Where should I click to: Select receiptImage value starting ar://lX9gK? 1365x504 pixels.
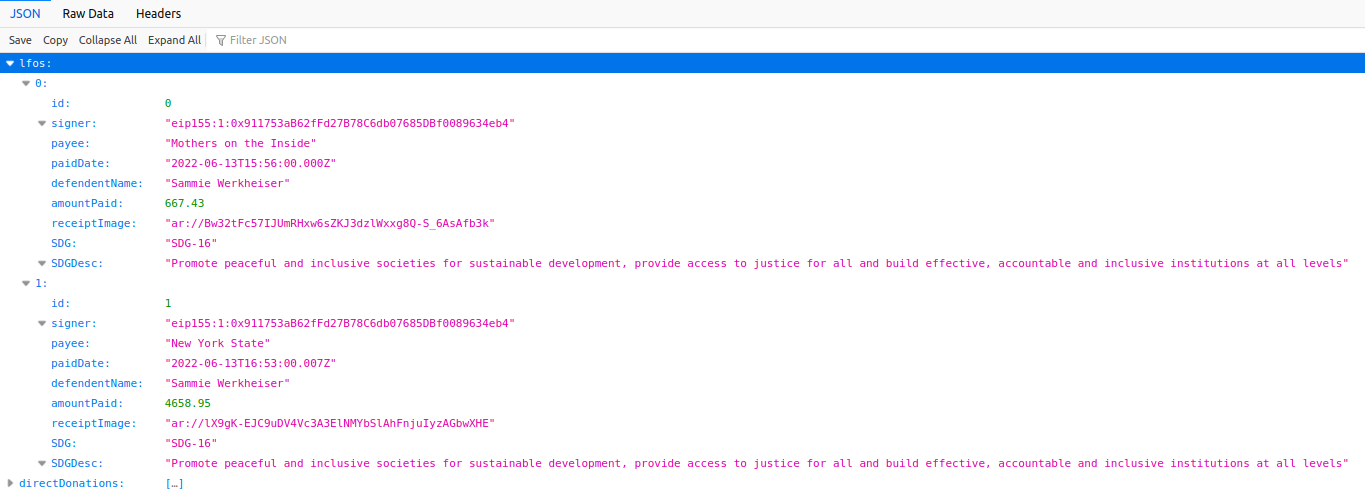[x=330, y=423]
